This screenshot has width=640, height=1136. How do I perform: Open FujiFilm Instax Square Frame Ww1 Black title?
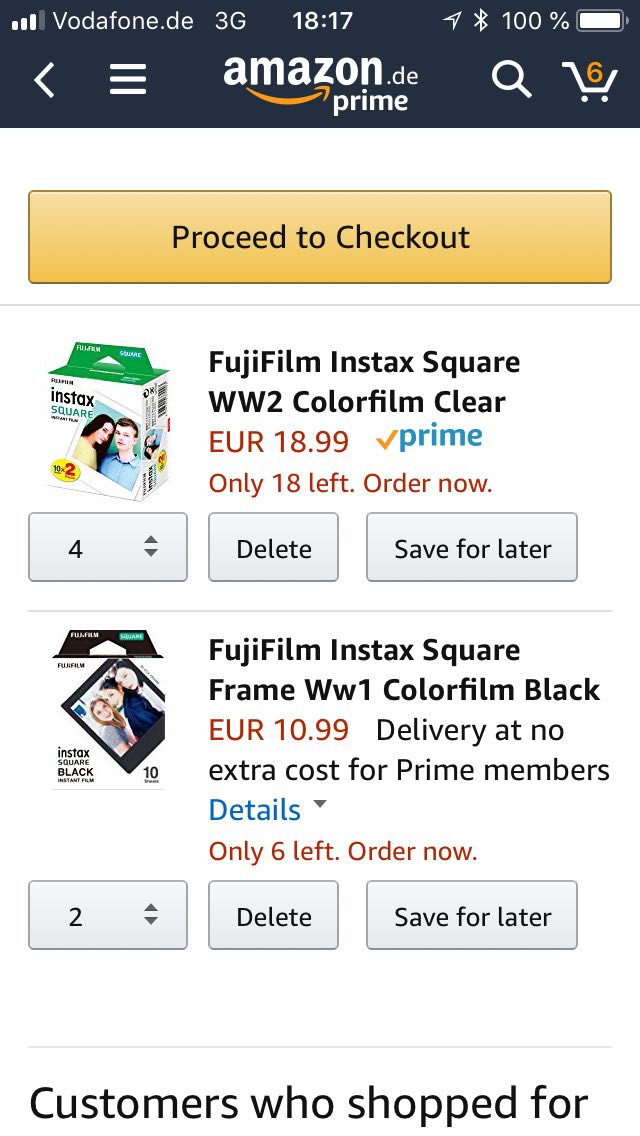[404, 670]
